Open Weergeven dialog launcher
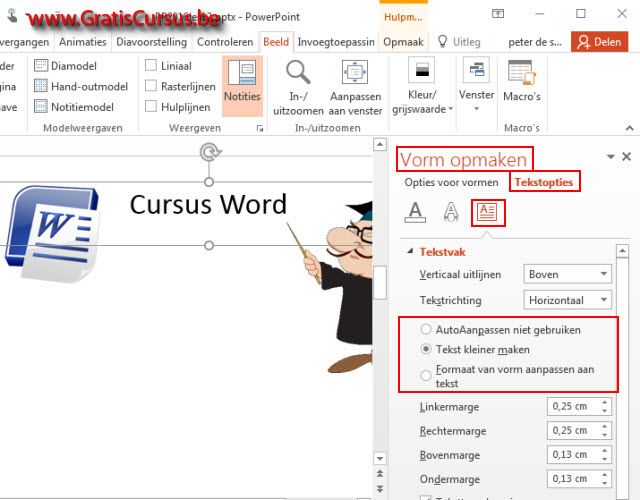Viewport: 640px width, 500px height. 260,129
